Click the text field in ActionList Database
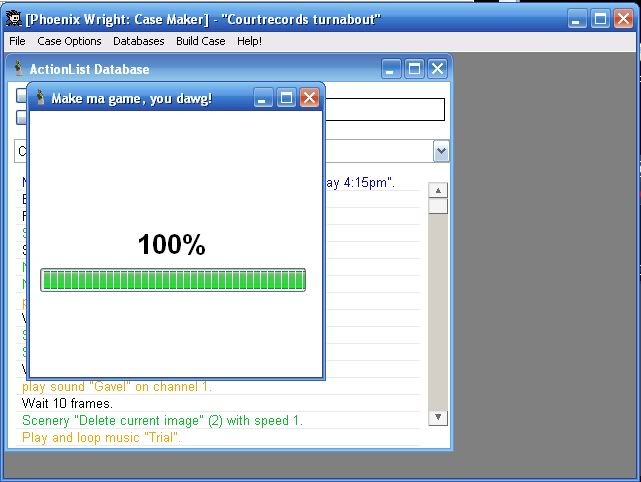641x482 pixels. pyautogui.click(x=385, y=110)
